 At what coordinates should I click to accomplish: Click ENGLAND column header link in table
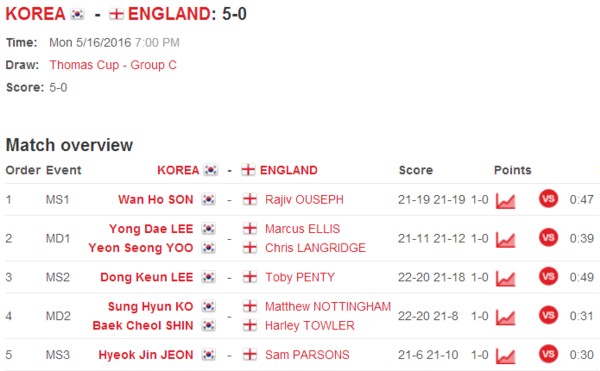coord(289,170)
